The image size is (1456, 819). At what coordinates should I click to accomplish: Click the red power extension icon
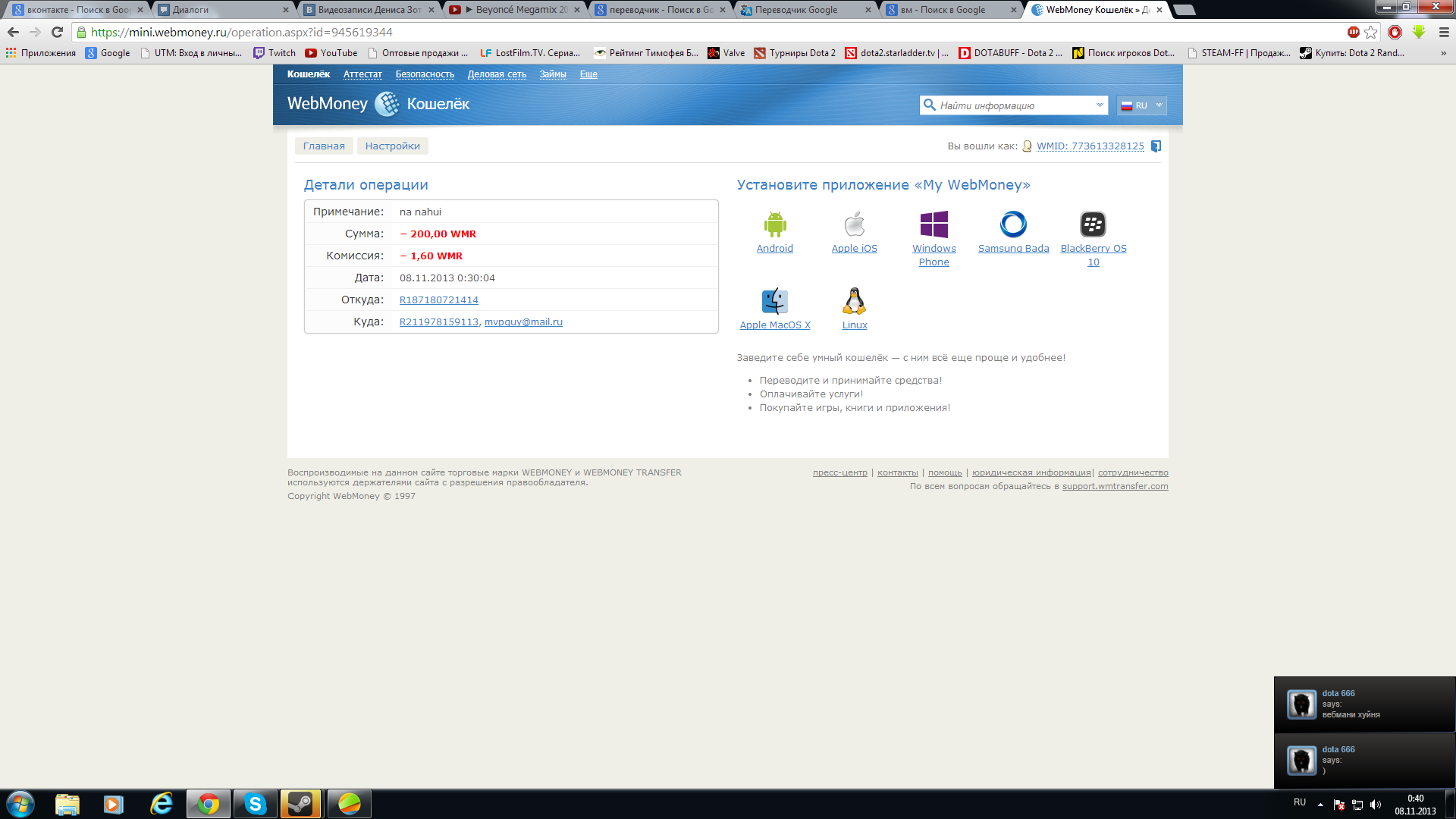point(1395,32)
